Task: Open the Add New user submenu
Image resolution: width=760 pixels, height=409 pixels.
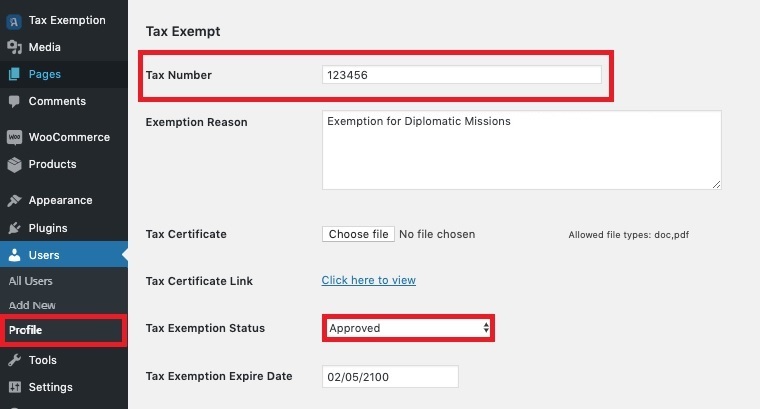Action: [32, 305]
